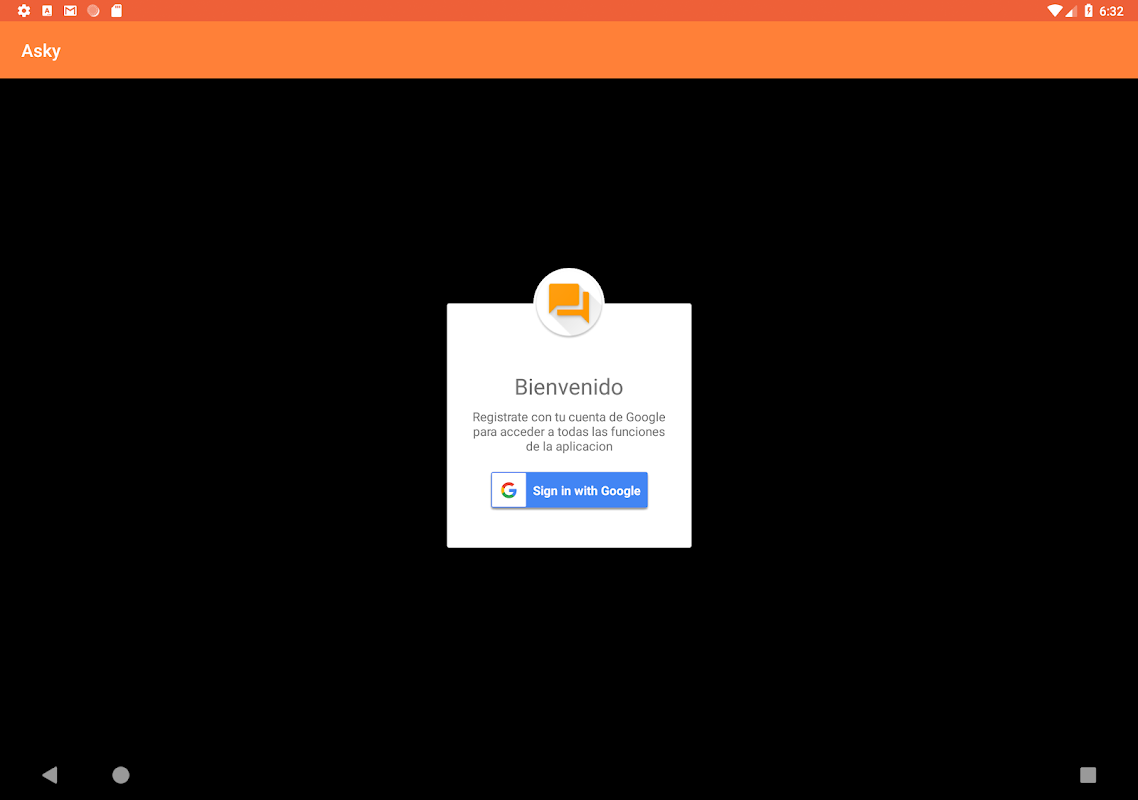Tap the settings gear status icon

pyautogui.click(x=24, y=10)
